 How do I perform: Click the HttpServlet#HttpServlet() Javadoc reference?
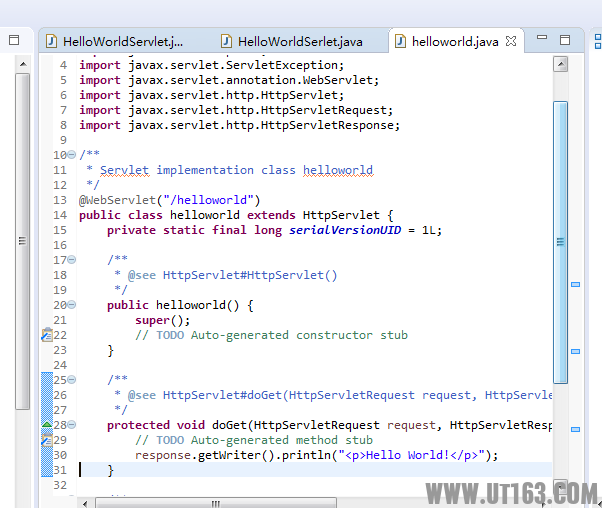(250, 275)
